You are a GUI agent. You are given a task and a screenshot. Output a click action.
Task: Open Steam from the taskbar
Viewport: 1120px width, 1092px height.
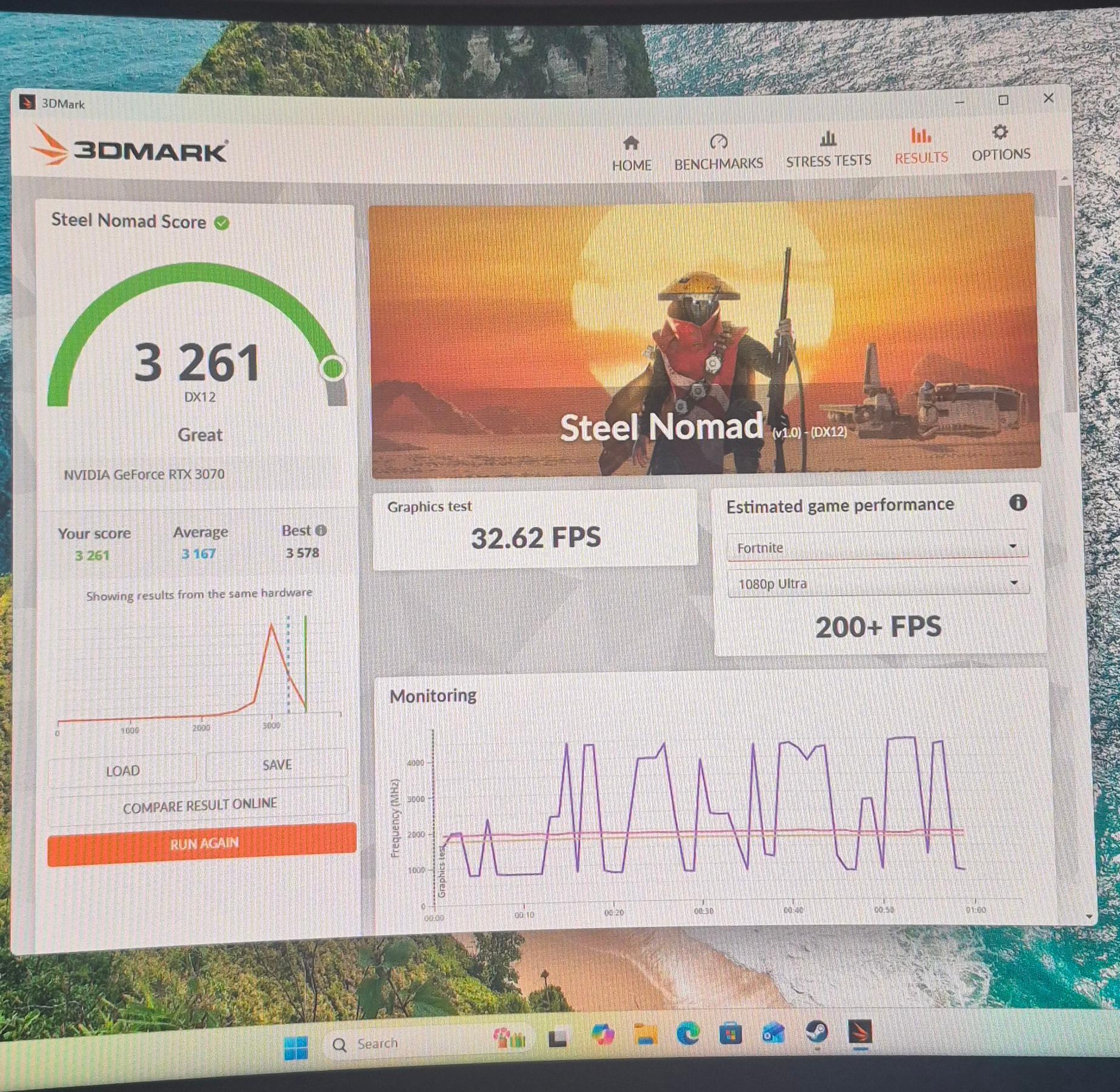click(816, 1032)
